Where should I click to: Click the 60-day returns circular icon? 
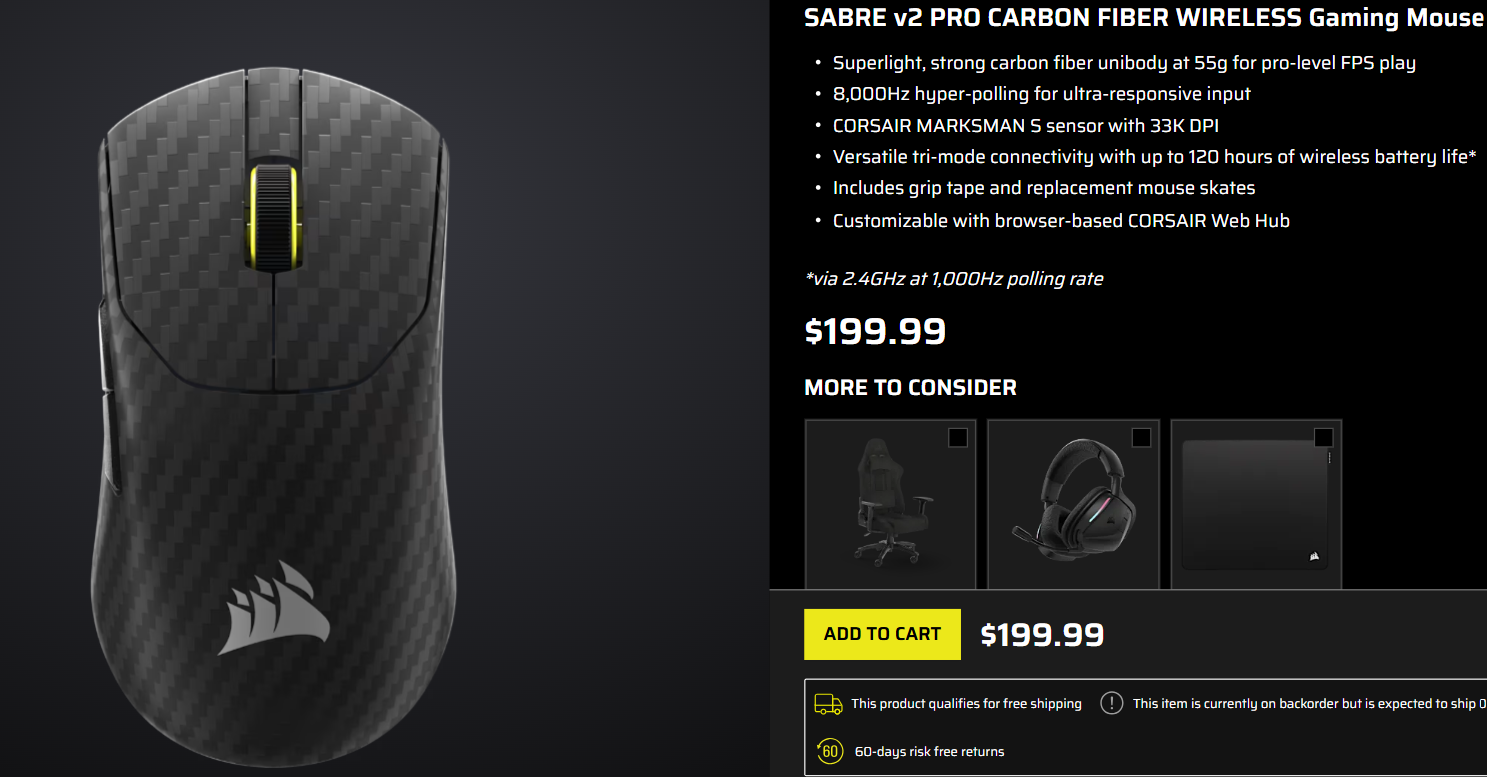point(830,751)
